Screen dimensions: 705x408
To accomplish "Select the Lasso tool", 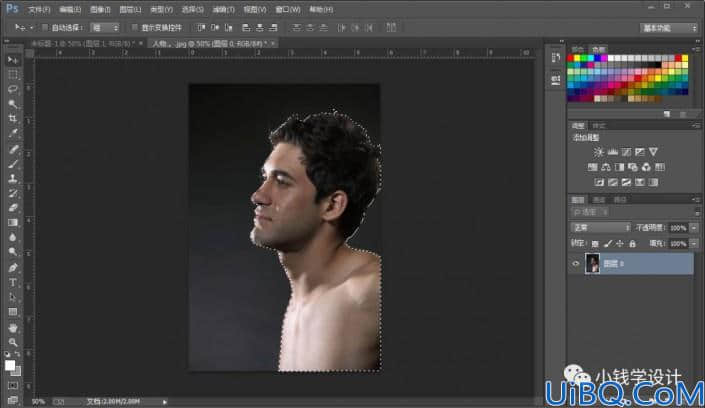I will pos(13,90).
